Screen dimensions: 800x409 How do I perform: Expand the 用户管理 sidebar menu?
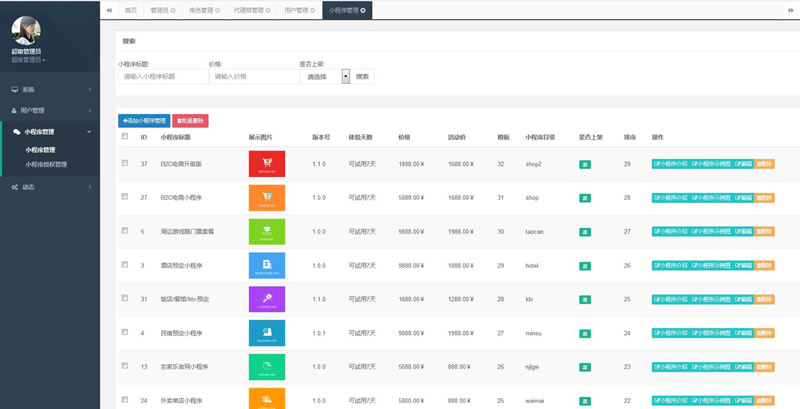(50, 110)
